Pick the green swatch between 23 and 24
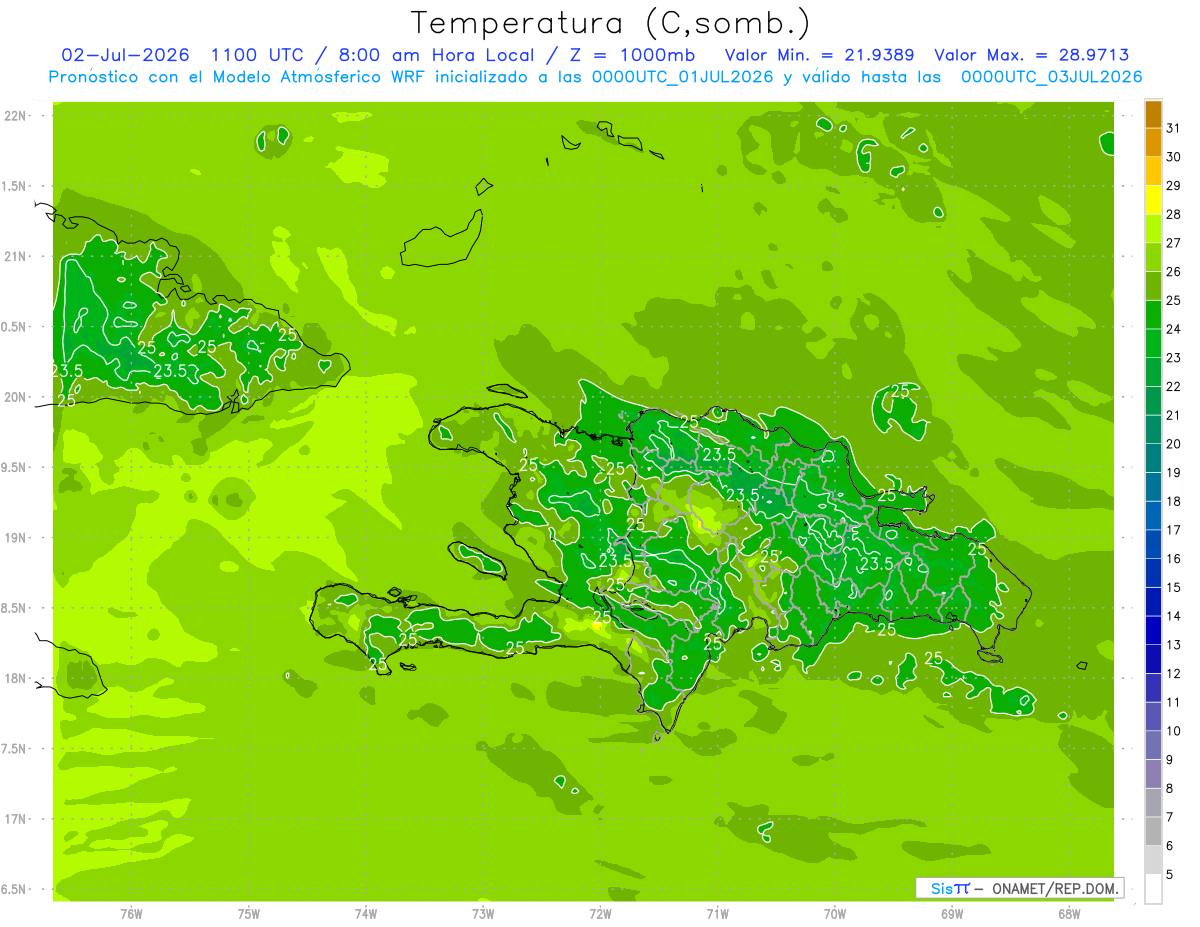The width and height of the screenshot is (1200, 927). tap(1153, 343)
